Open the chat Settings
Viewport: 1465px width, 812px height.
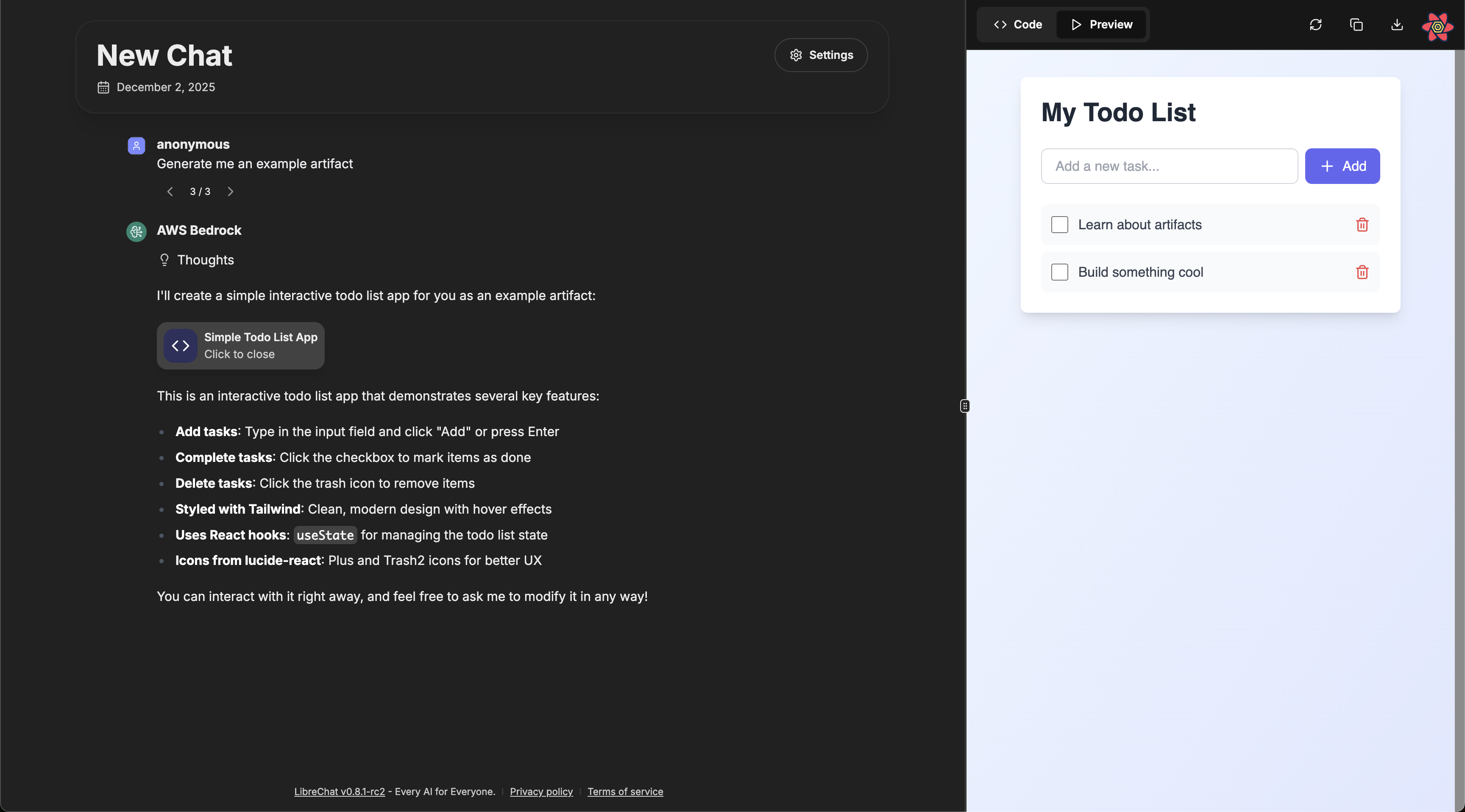coord(821,55)
